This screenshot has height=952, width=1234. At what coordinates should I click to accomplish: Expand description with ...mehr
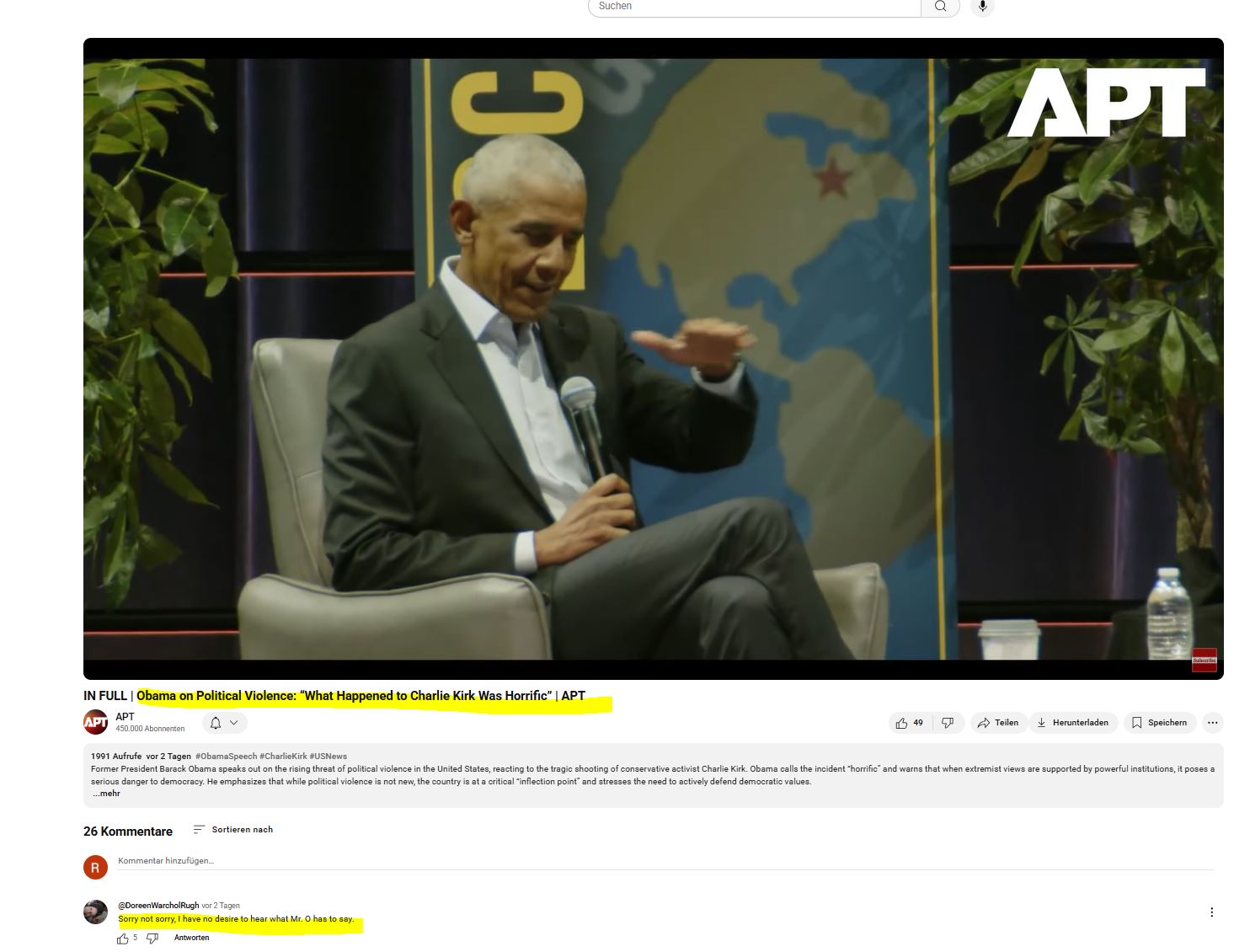pyautogui.click(x=107, y=794)
